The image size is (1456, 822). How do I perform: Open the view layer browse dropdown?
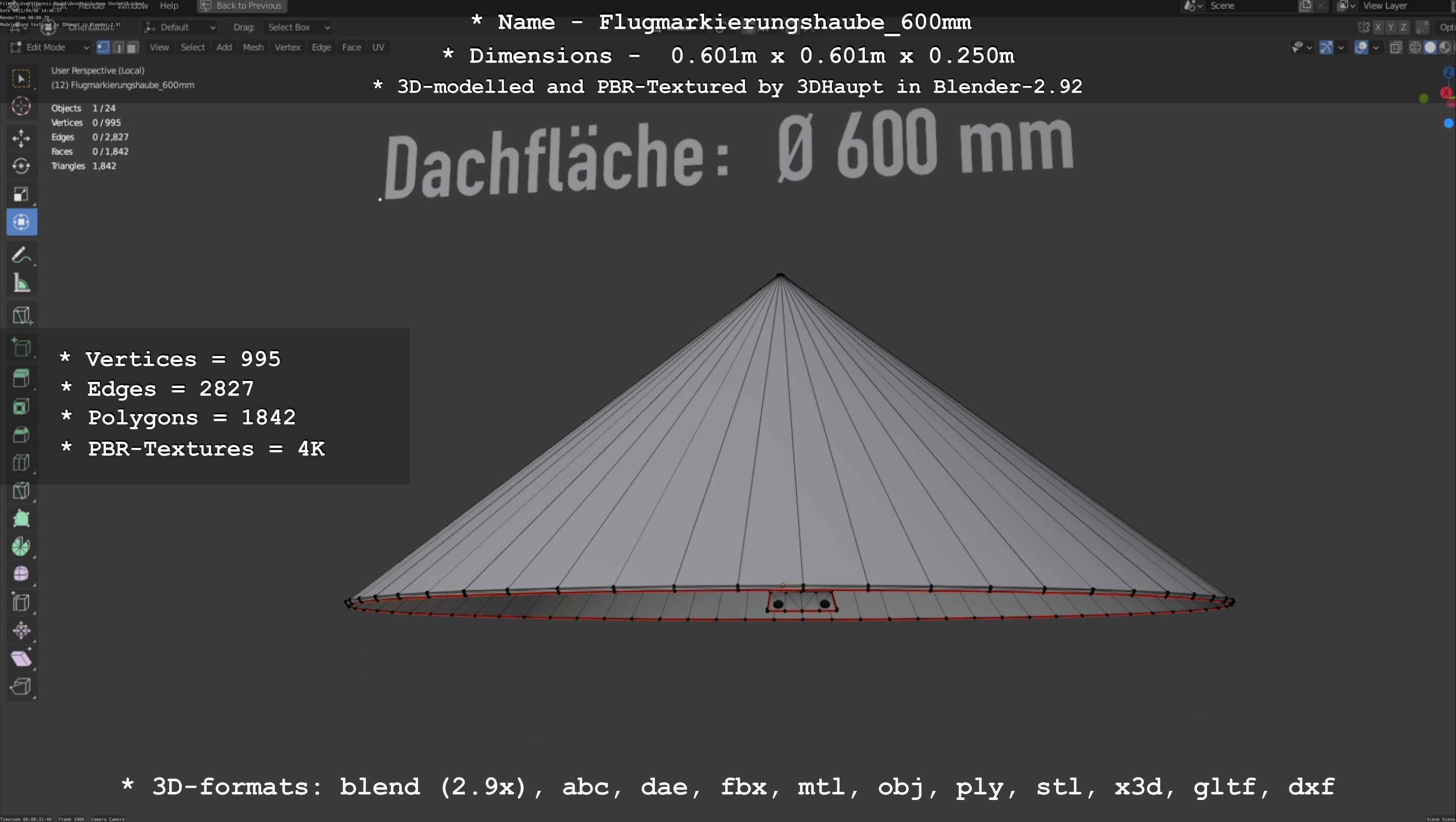coord(1346,6)
